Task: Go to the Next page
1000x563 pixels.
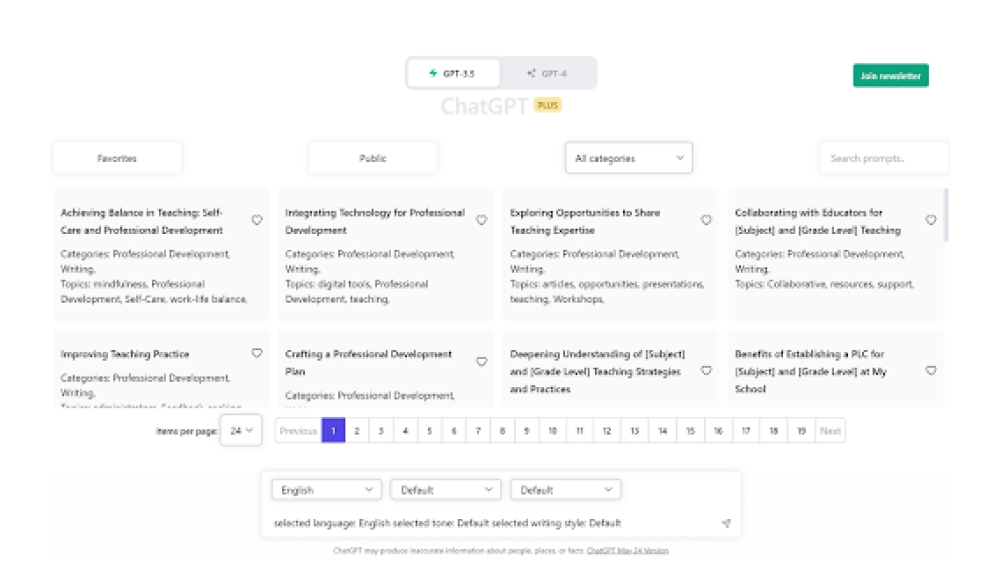Action: (x=830, y=431)
